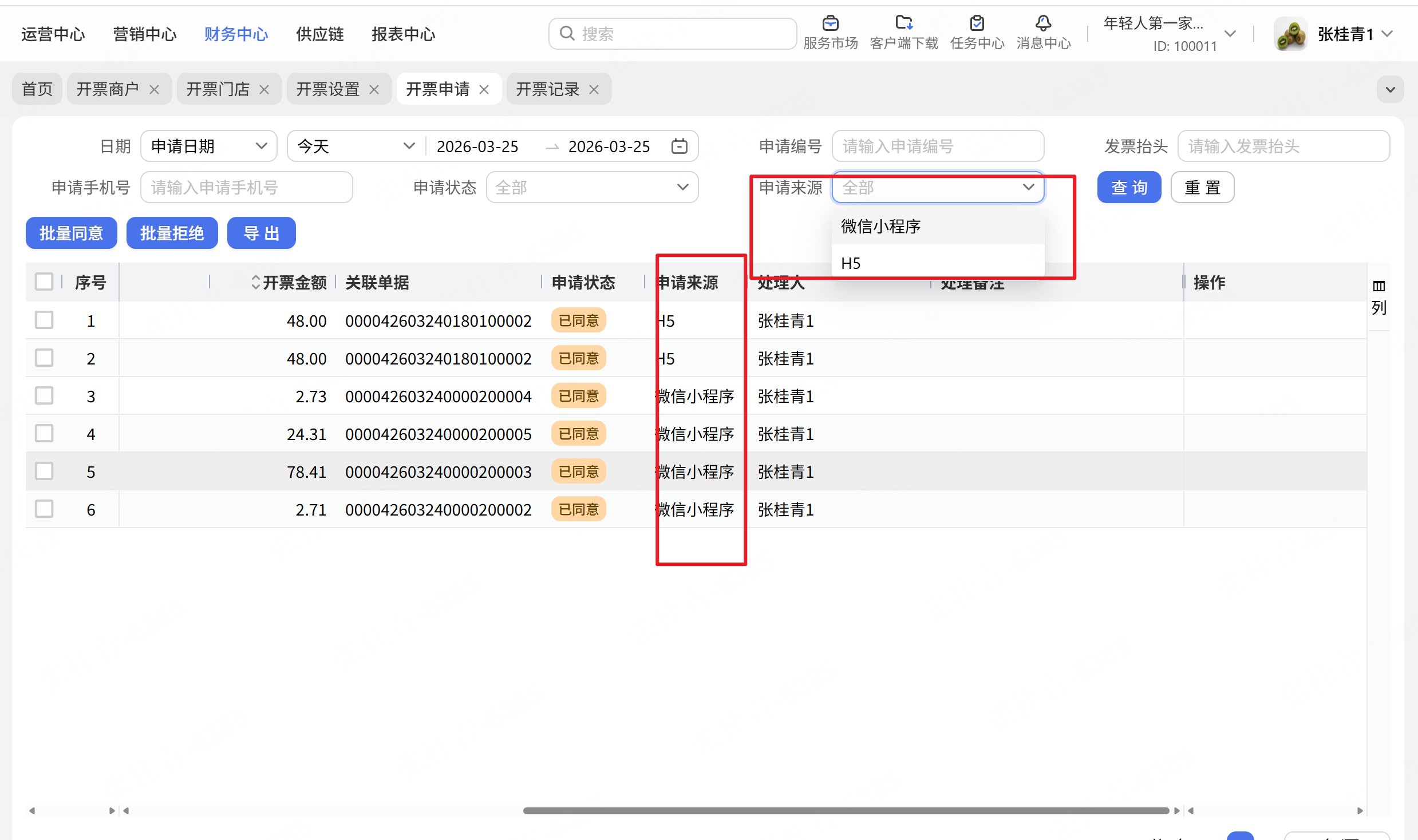Click the user avatar picture

[1291, 34]
